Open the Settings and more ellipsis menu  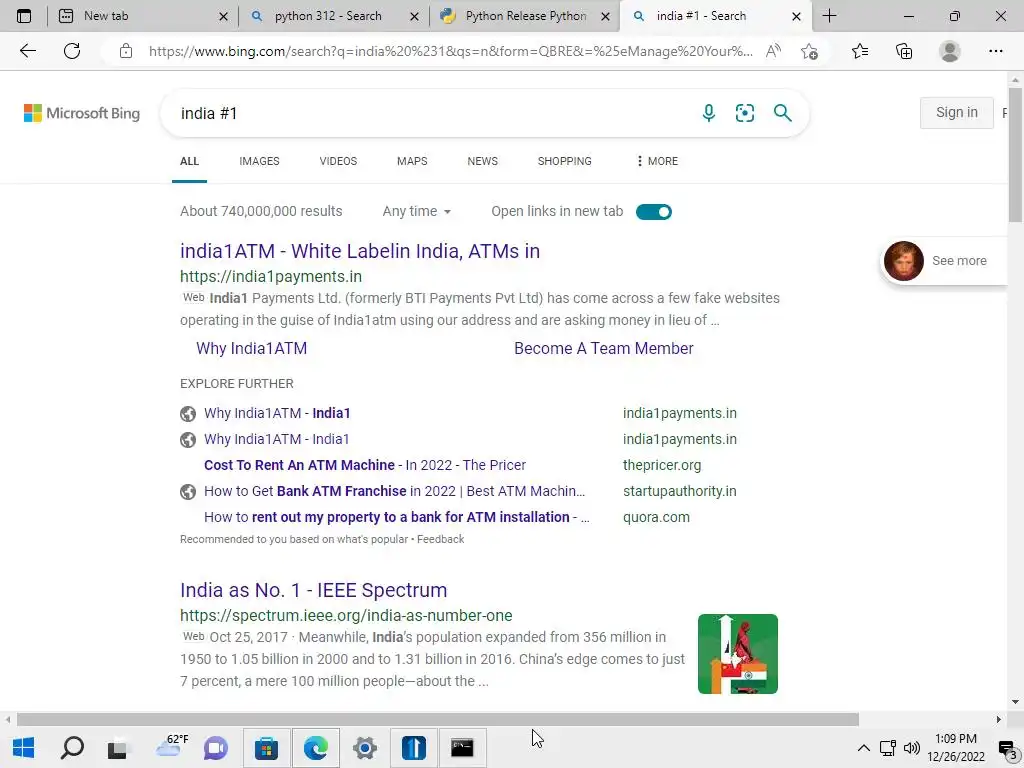tap(995, 51)
